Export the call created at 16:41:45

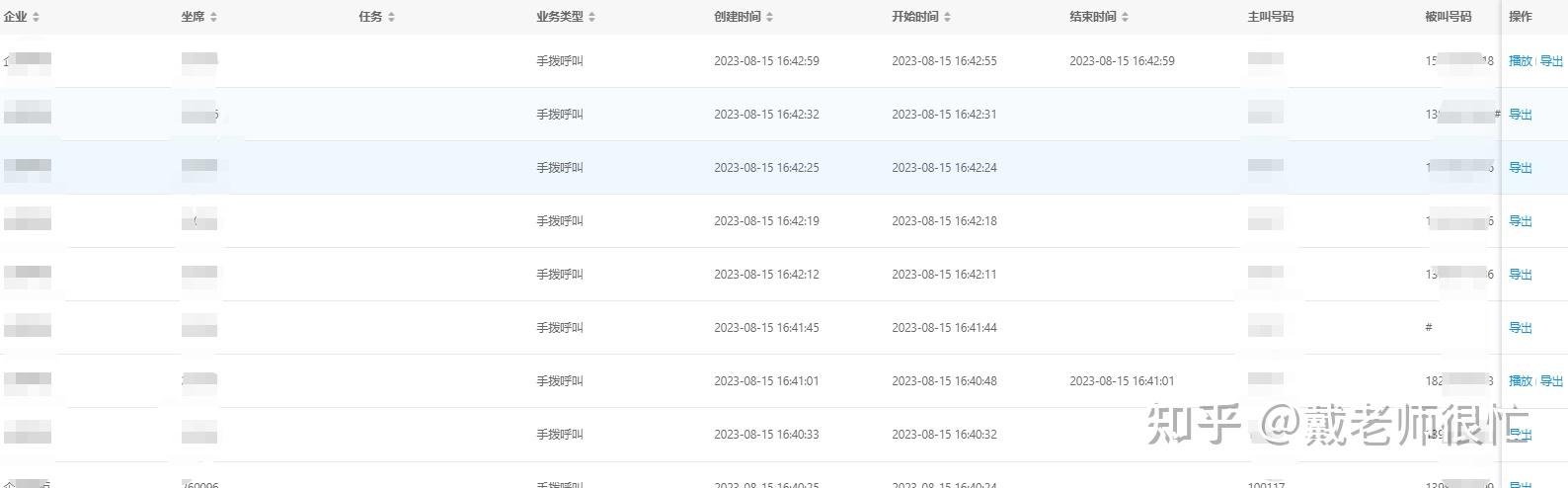pos(1520,328)
